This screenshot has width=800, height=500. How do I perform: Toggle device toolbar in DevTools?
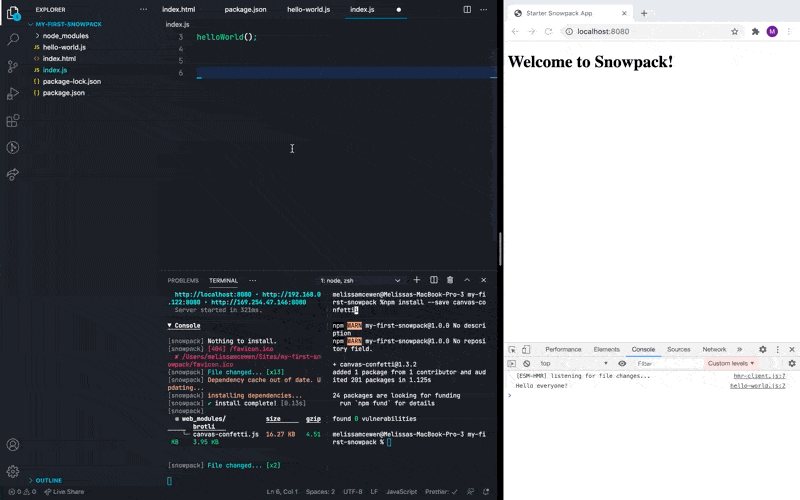526,349
